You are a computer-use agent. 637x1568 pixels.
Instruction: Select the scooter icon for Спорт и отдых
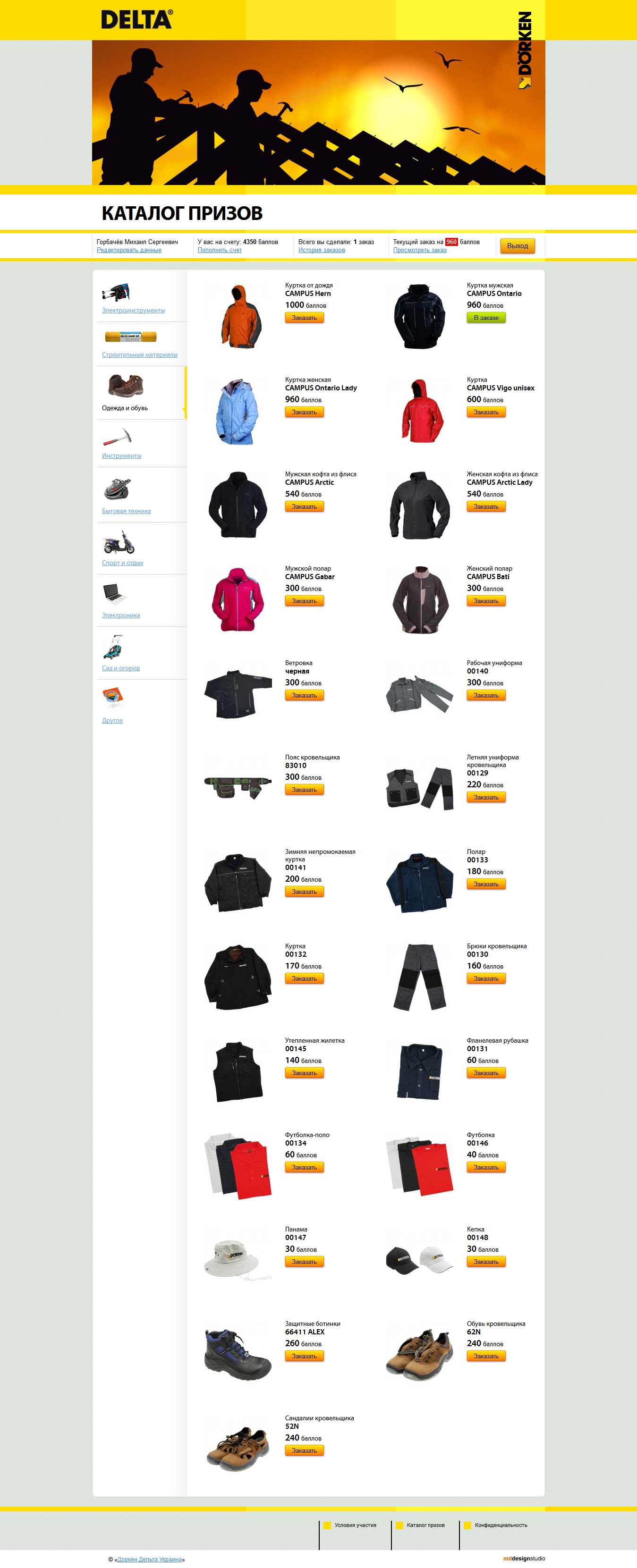(119, 543)
